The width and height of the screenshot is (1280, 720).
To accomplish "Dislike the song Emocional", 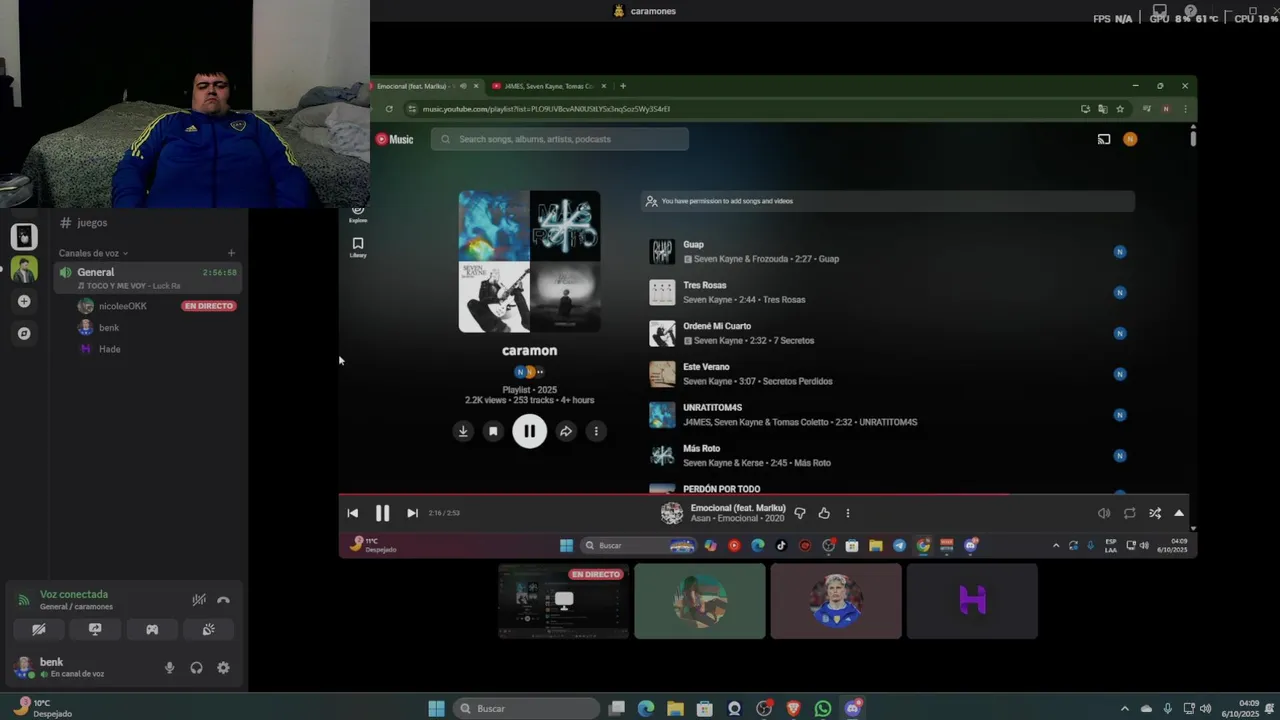I will (799, 513).
